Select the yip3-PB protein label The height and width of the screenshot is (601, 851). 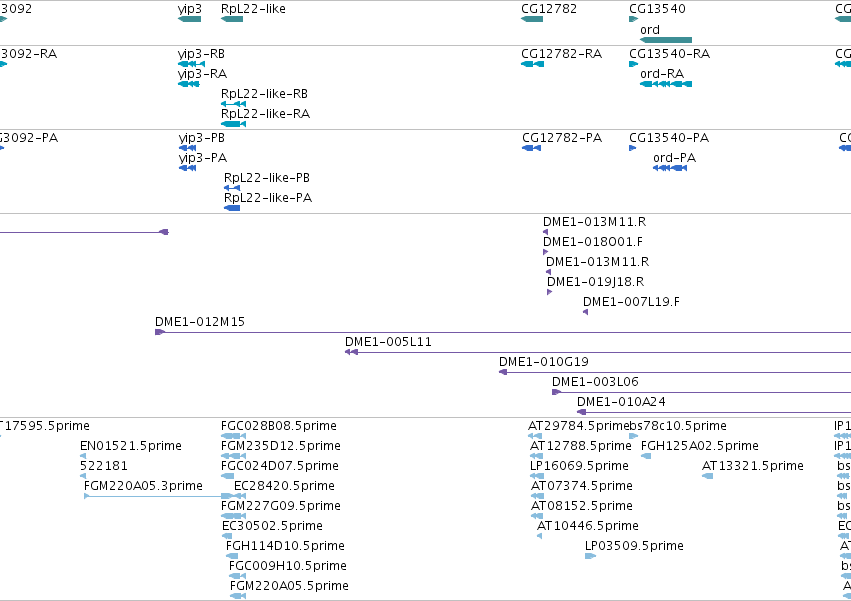pos(201,138)
